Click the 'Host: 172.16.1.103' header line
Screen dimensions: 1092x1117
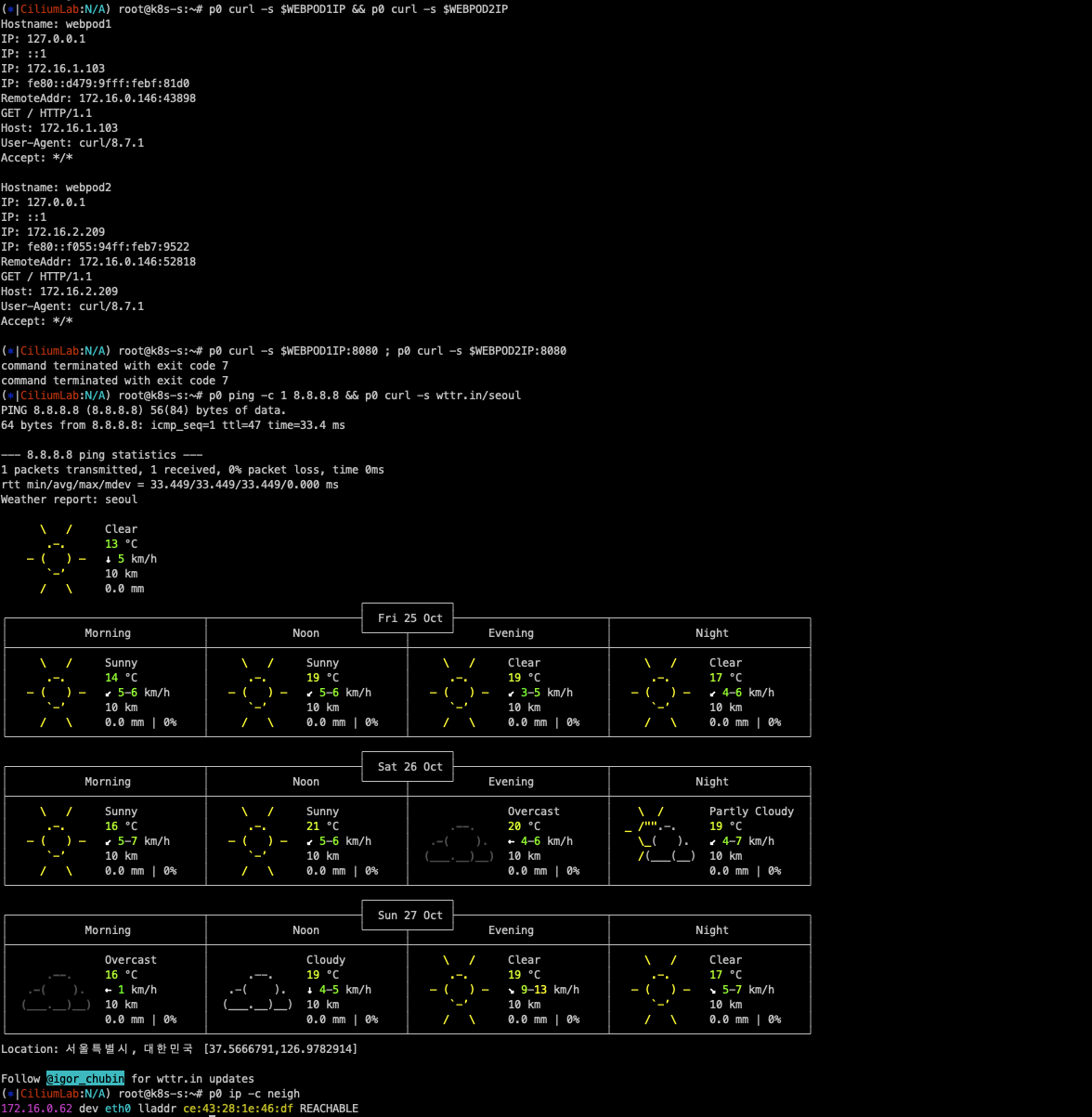coord(59,128)
